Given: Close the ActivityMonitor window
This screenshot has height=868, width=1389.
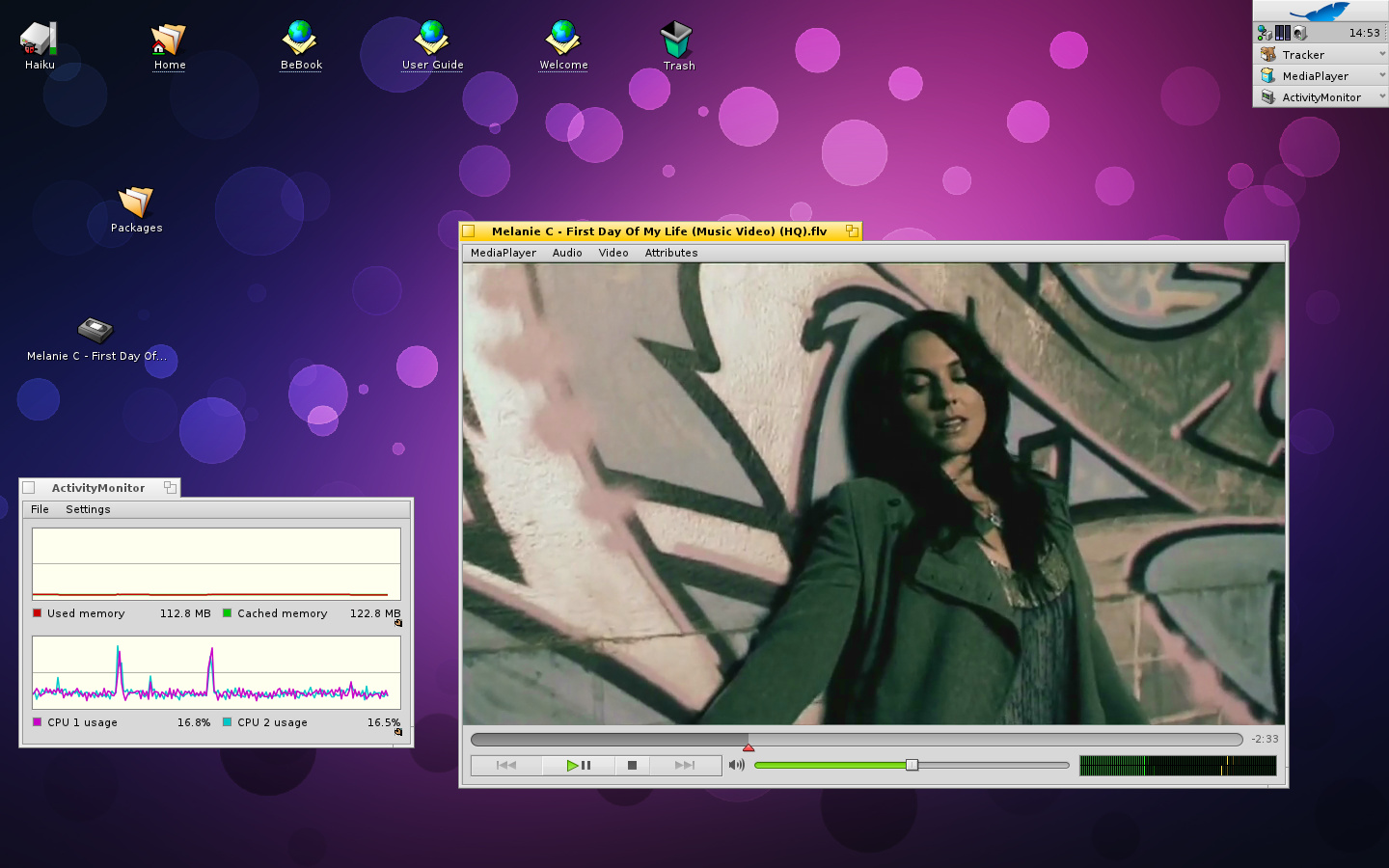Looking at the screenshot, I should point(29,487).
